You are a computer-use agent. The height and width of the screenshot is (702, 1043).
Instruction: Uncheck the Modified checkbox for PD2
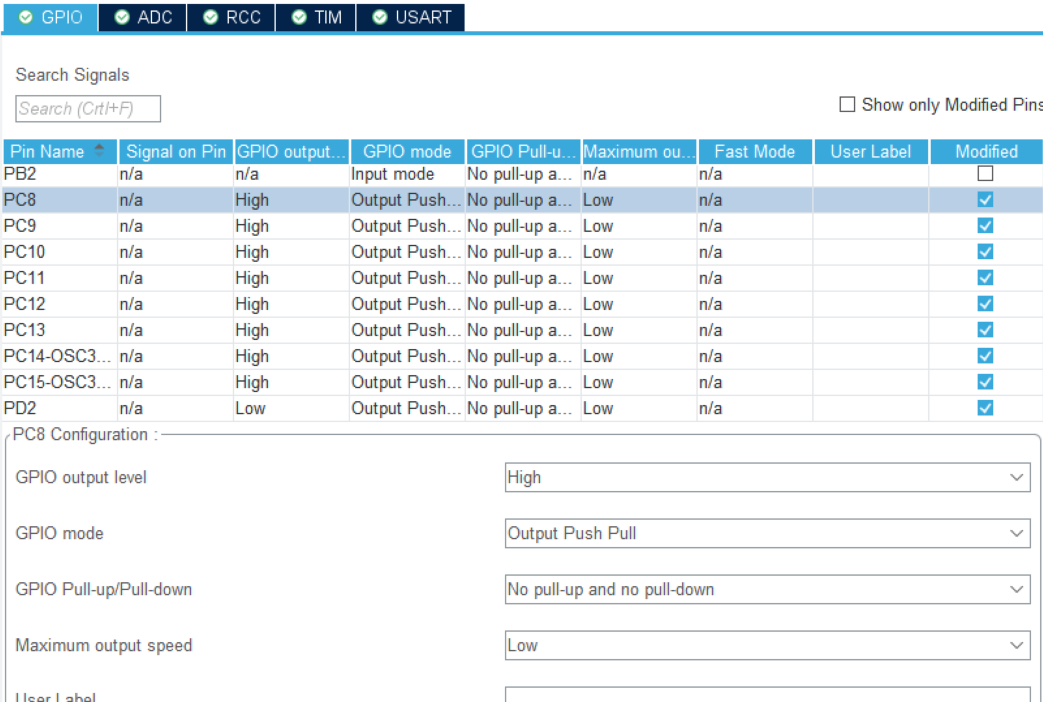pyautogui.click(x=986, y=408)
